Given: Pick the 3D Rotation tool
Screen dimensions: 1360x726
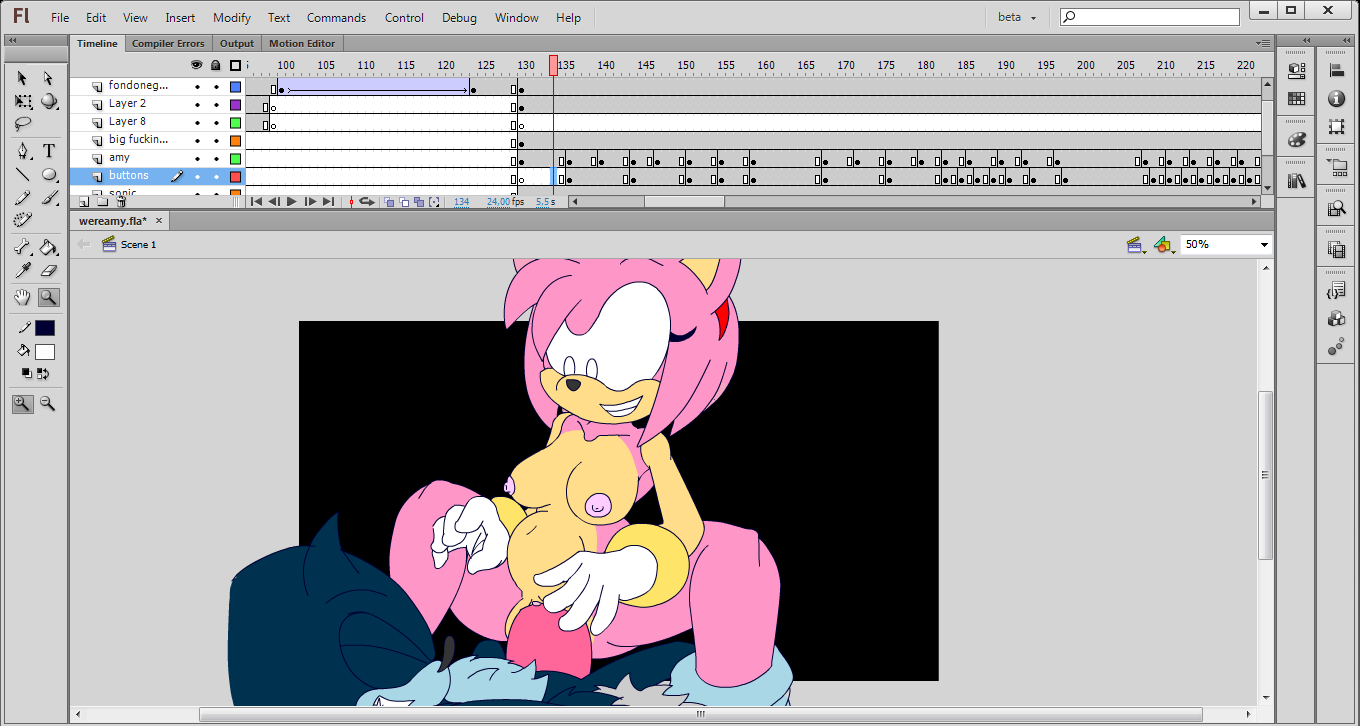Looking at the screenshot, I should point(48,102).
